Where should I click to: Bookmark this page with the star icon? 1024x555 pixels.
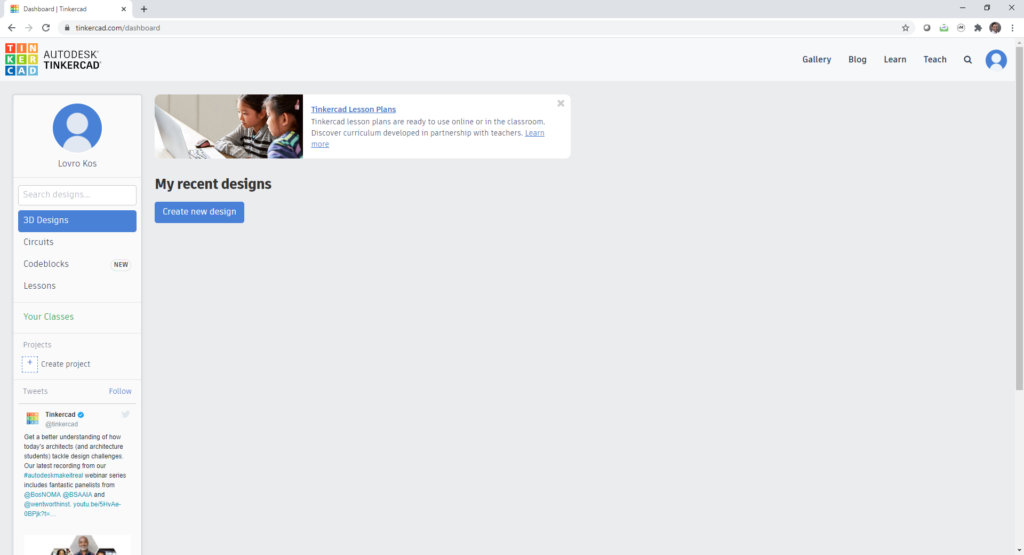click(x=905, y=28)
